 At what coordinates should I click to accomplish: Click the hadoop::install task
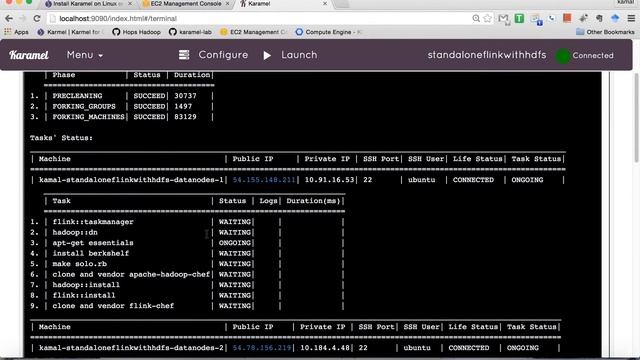[86, 285]
